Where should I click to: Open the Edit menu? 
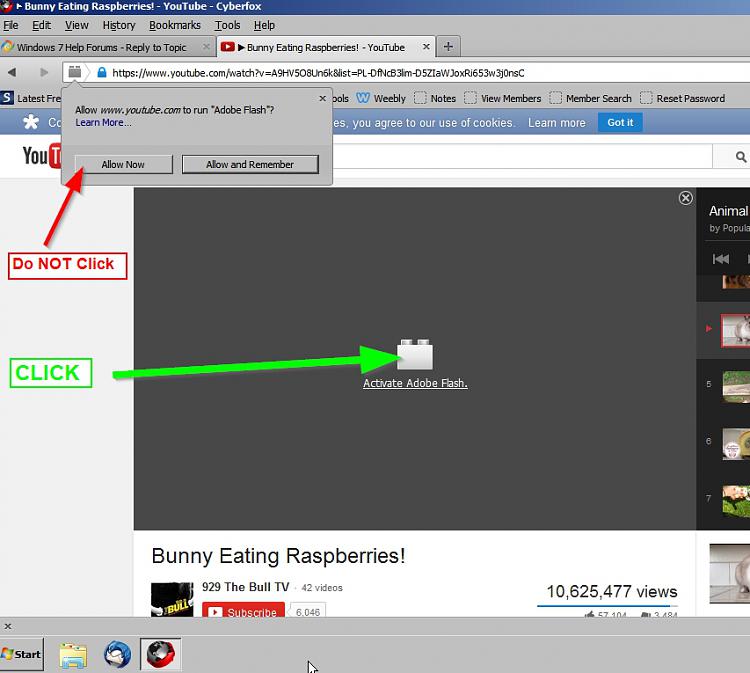tap(41, 25)
